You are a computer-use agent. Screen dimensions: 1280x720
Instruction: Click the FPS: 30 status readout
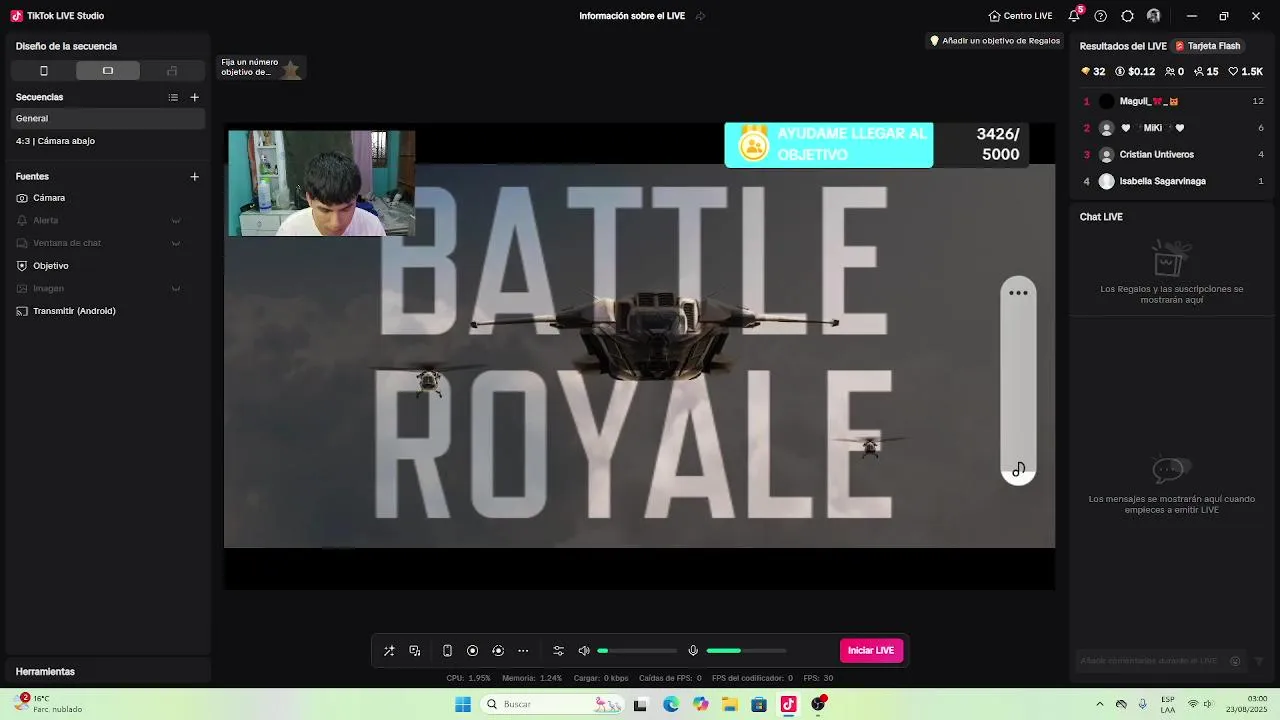[x=818, y=678]
